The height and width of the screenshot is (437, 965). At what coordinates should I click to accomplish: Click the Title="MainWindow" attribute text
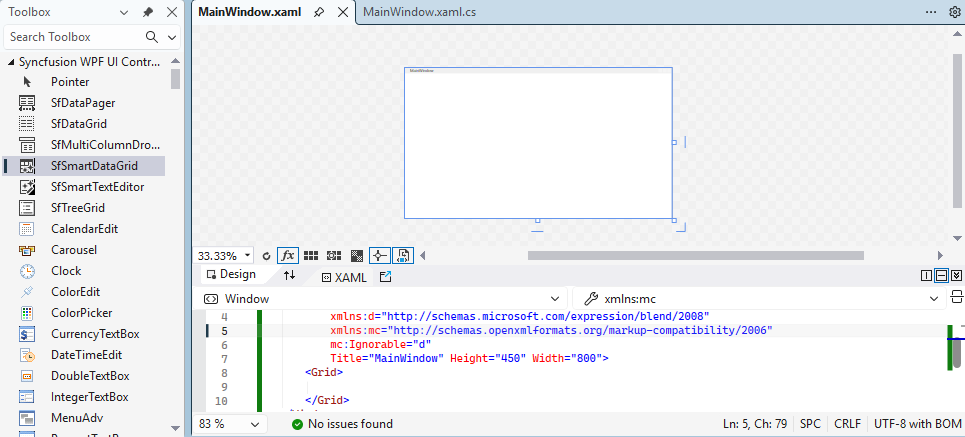coord(387,358)
